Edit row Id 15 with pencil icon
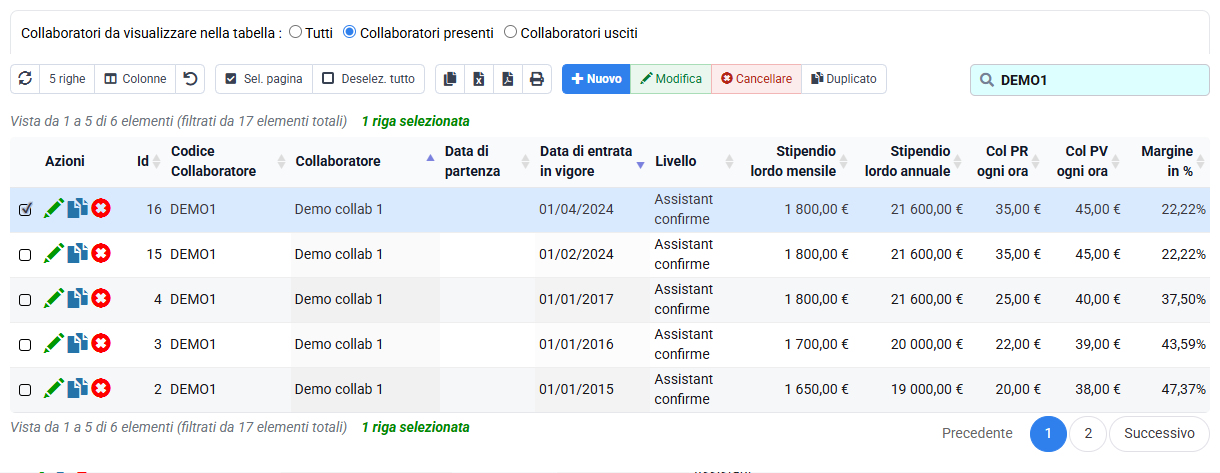 (54, 253)
